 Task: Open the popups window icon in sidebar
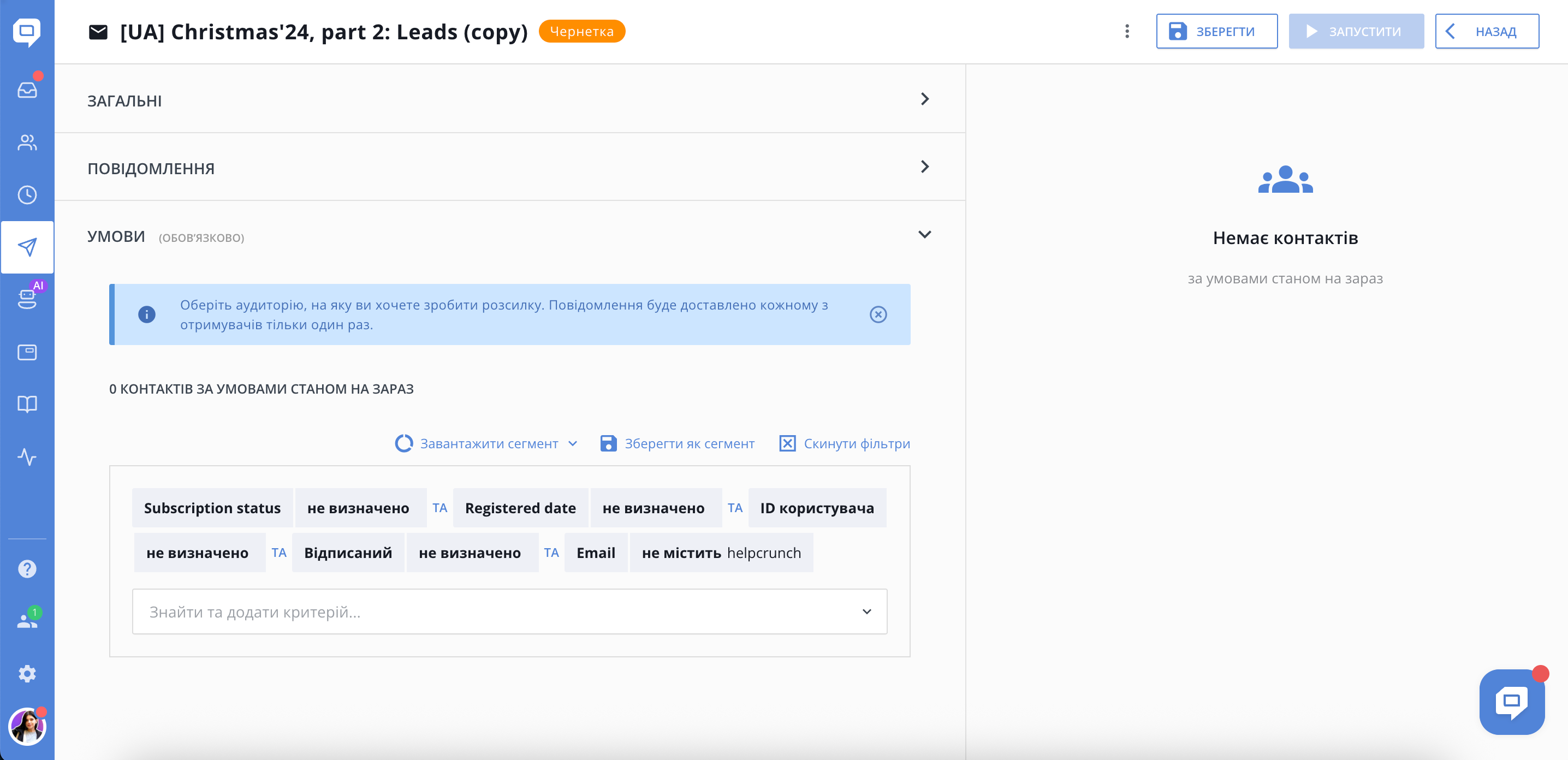(x=27, y=352)
